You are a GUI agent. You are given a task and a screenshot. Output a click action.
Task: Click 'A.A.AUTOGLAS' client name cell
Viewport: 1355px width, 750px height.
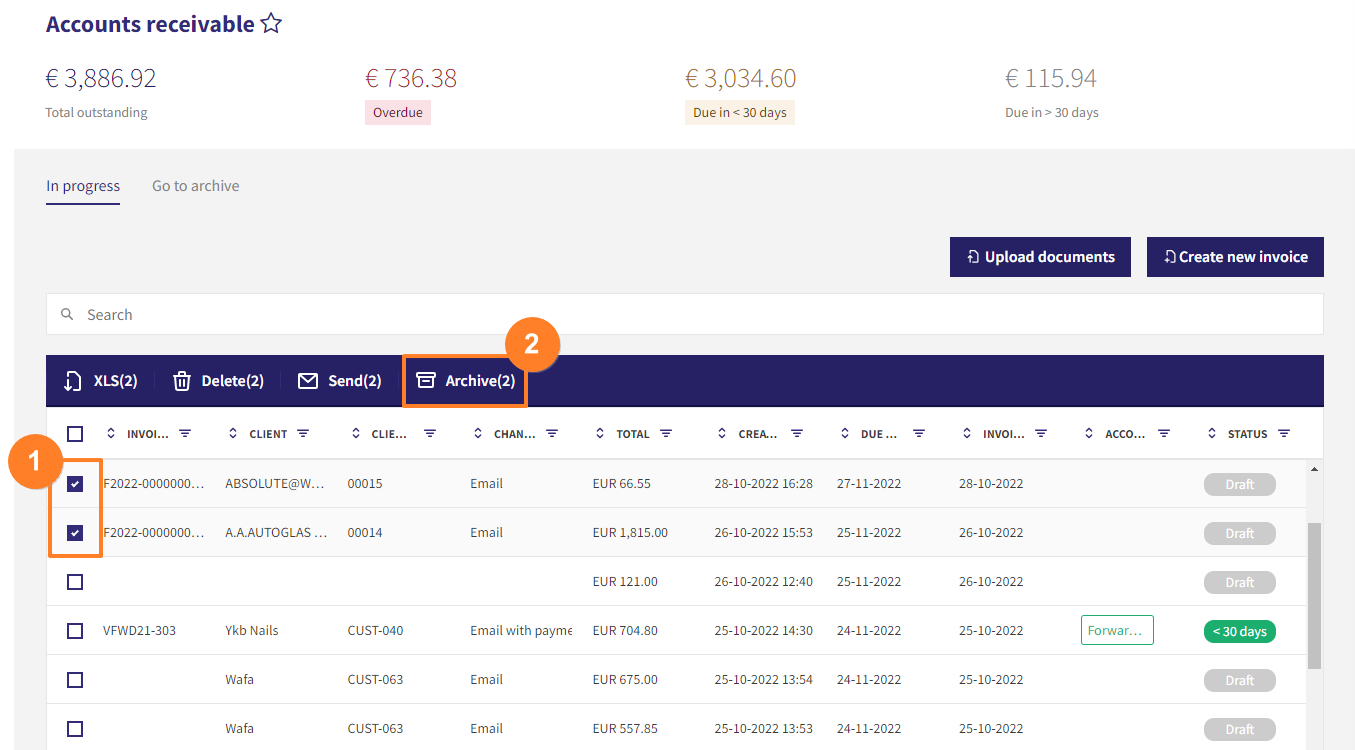click(277, 533)
